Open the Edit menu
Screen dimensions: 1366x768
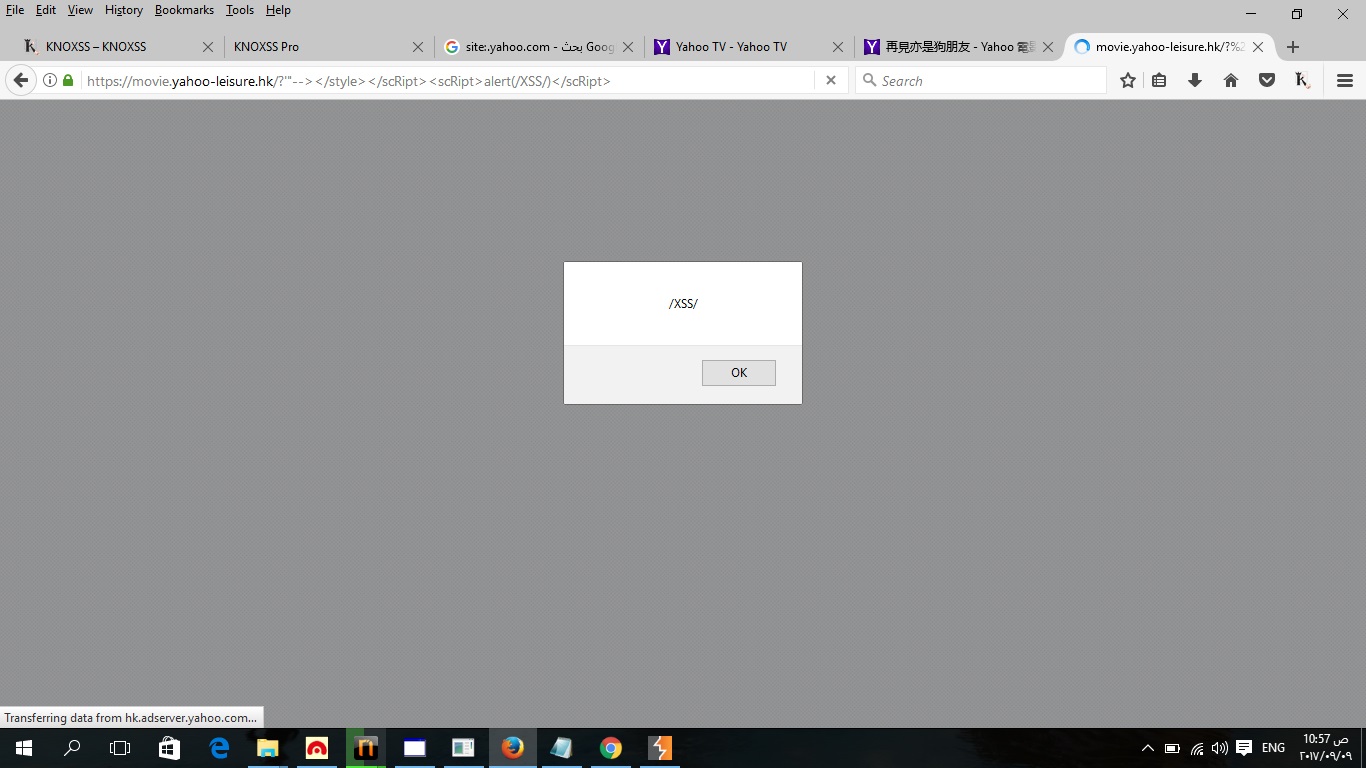pos(46,10)
